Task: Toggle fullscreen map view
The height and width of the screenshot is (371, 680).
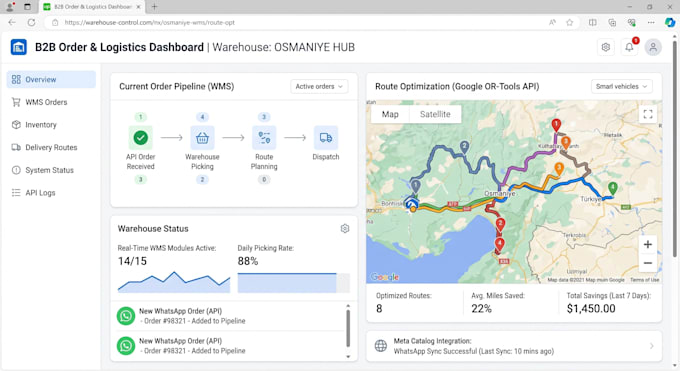Action: 648,114
